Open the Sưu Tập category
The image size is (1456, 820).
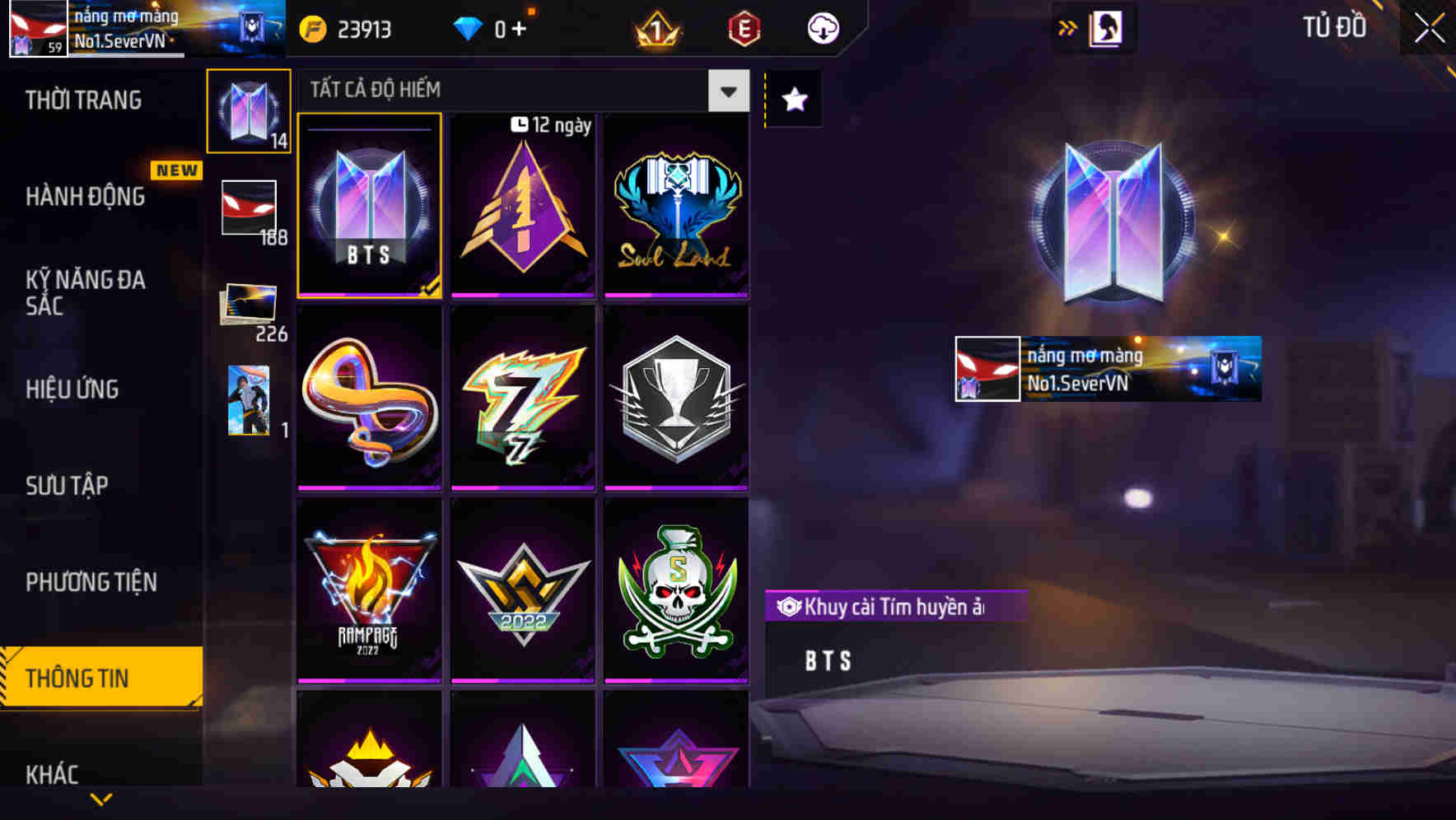(x=67, y=486)
